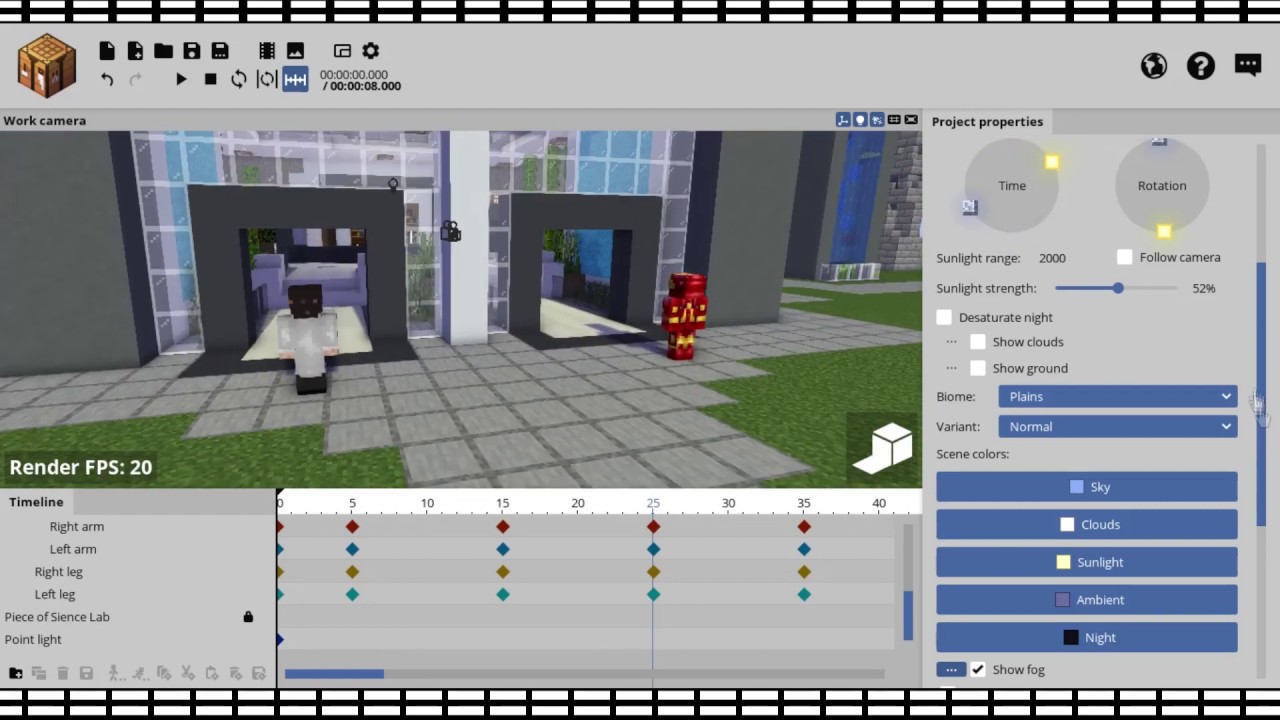Toggle viewport controls axis icon
This screenshot has width=1280, height=720.
pyautogui.click(x=843, y=120)
